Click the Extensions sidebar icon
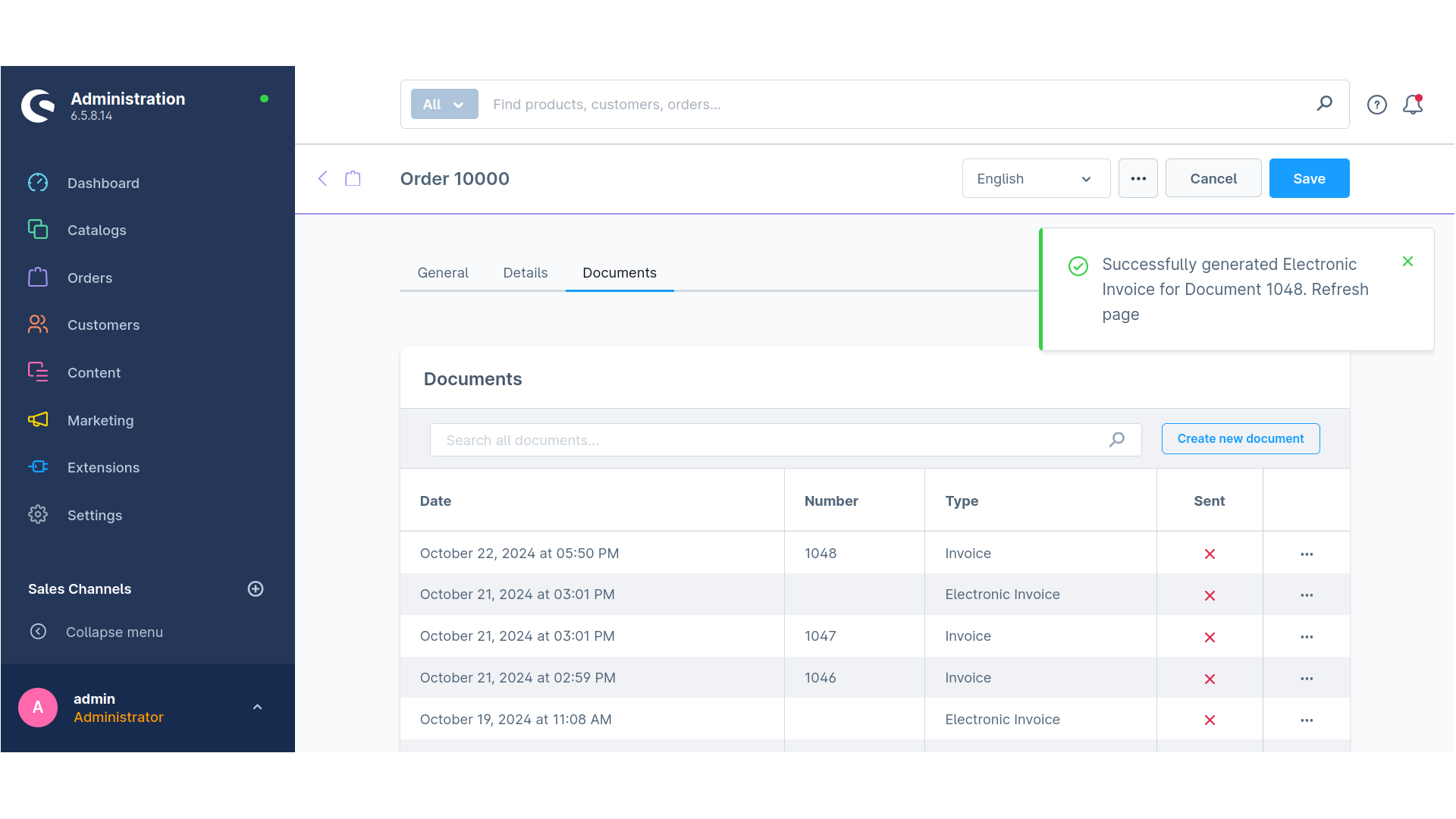The height and width of the screenshot is (819, 1456). (x=37, y=467)
